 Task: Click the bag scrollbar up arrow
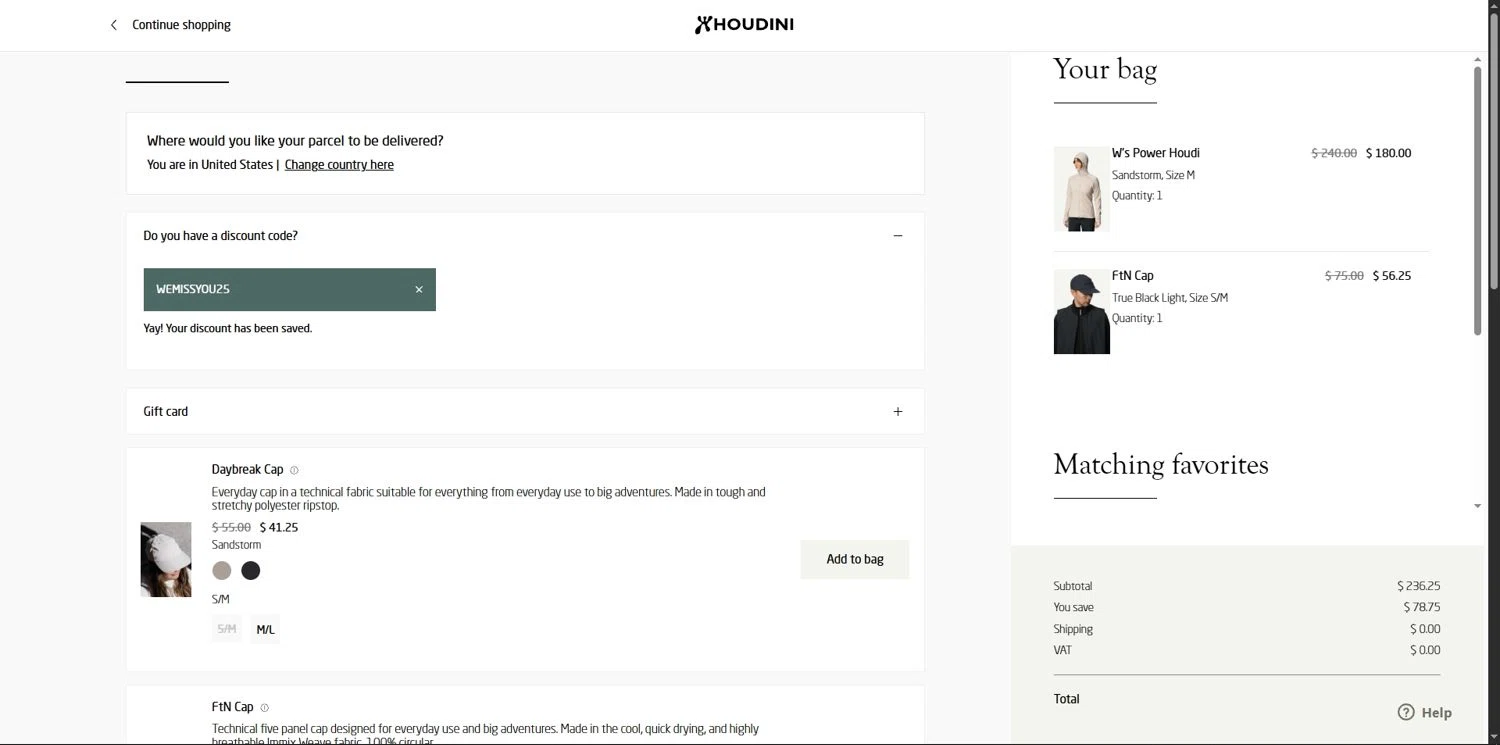coord(1478,60)
